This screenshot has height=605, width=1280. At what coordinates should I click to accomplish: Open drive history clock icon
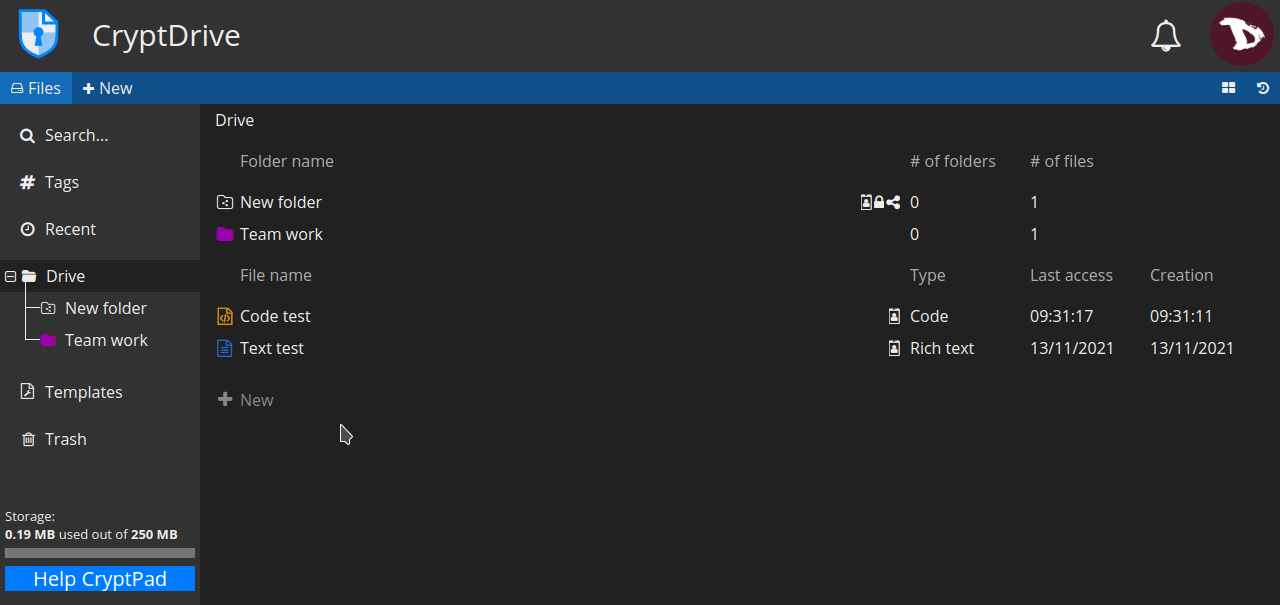tap(1263, 88)
